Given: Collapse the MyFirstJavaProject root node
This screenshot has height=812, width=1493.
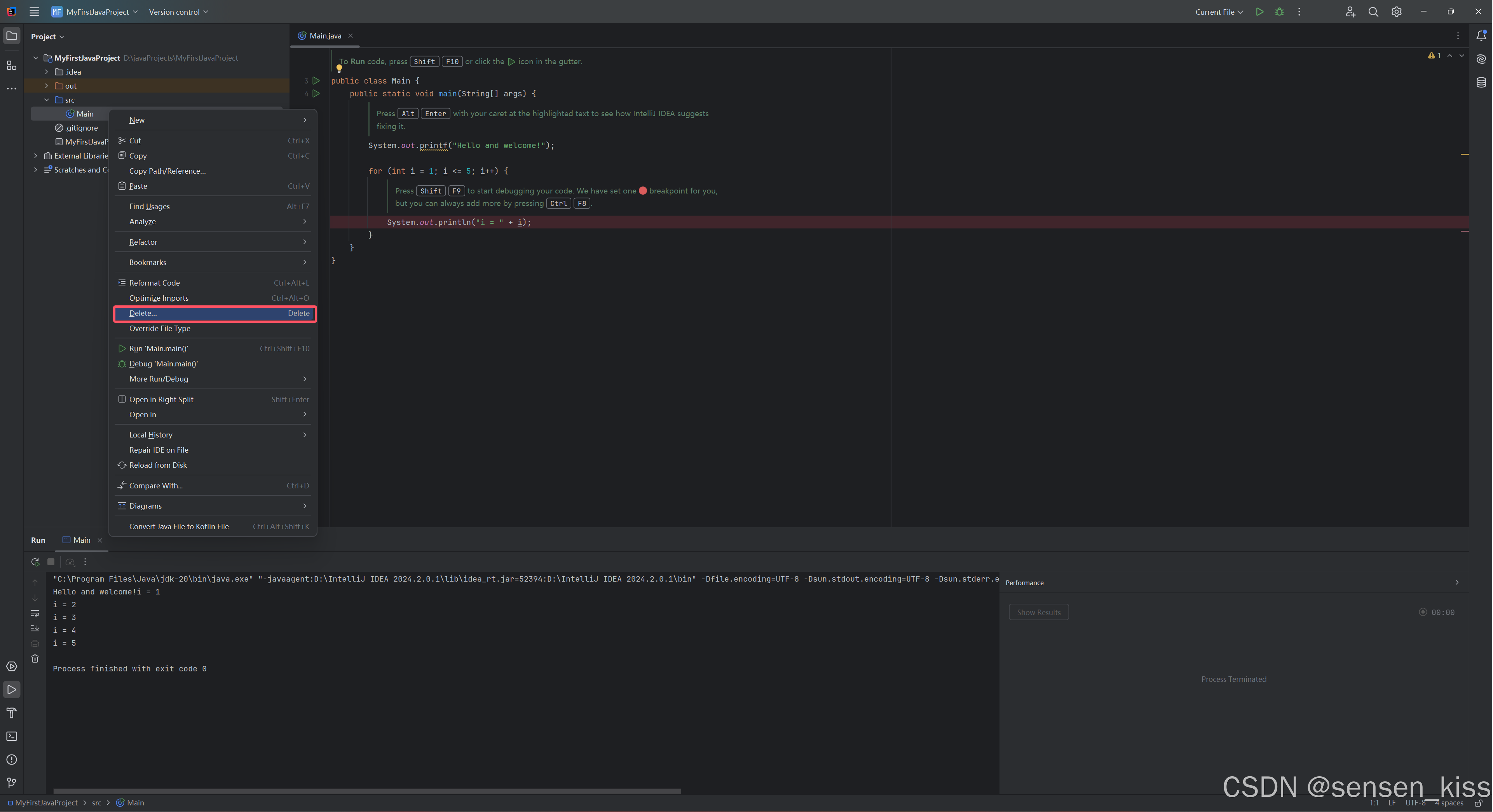Looking at the screenshot, I should coord(36,58).
